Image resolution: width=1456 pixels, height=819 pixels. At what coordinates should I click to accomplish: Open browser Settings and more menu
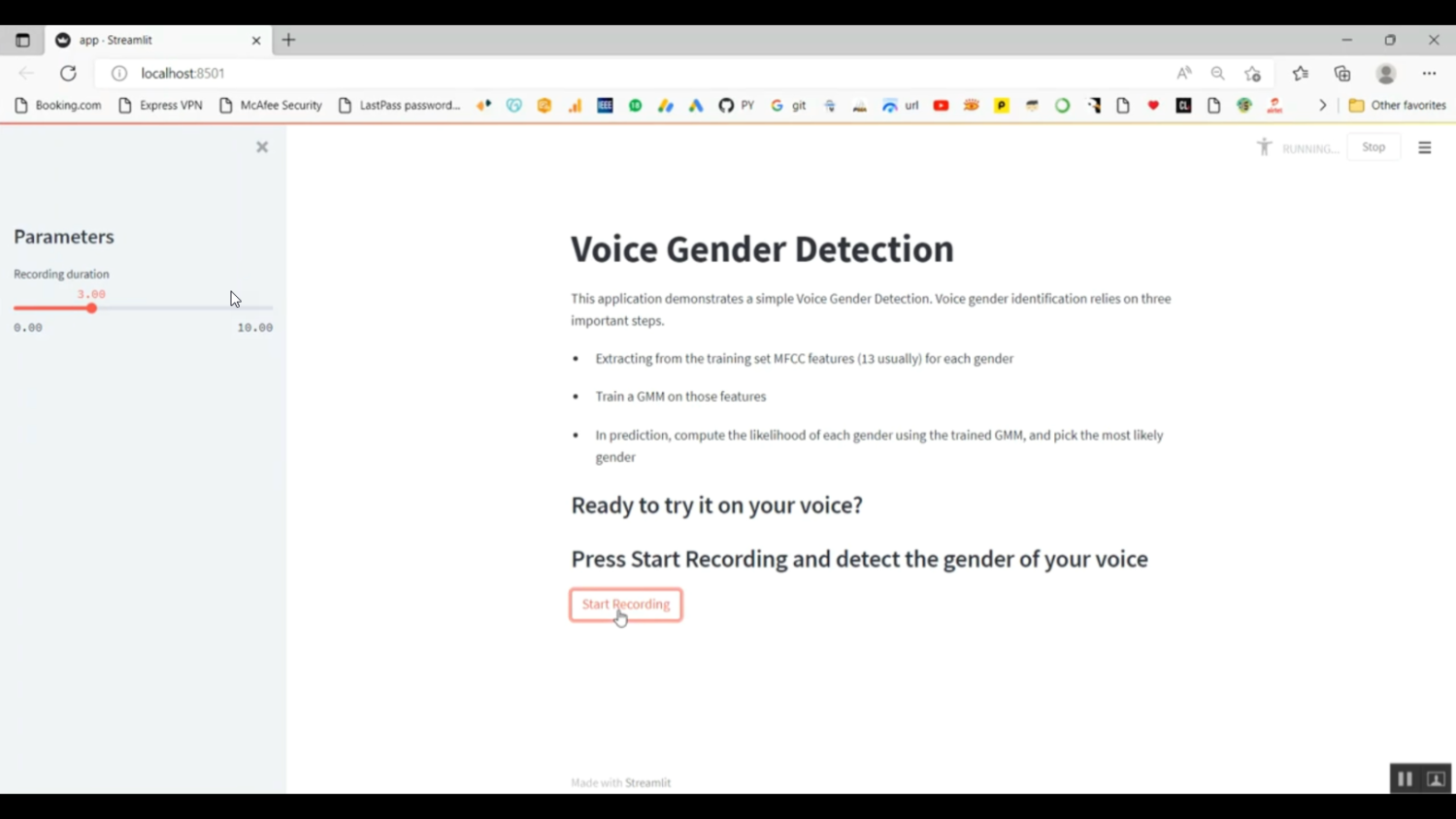tap(1430, 73)
